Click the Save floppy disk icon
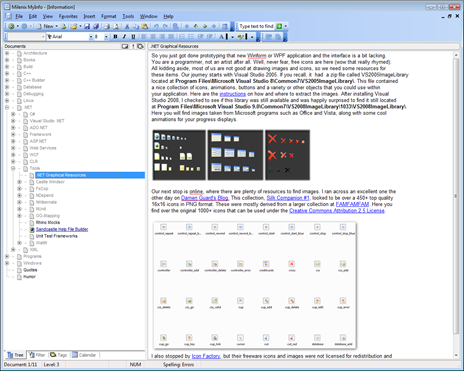Screen dimensions: 464x371 [87, 26]
